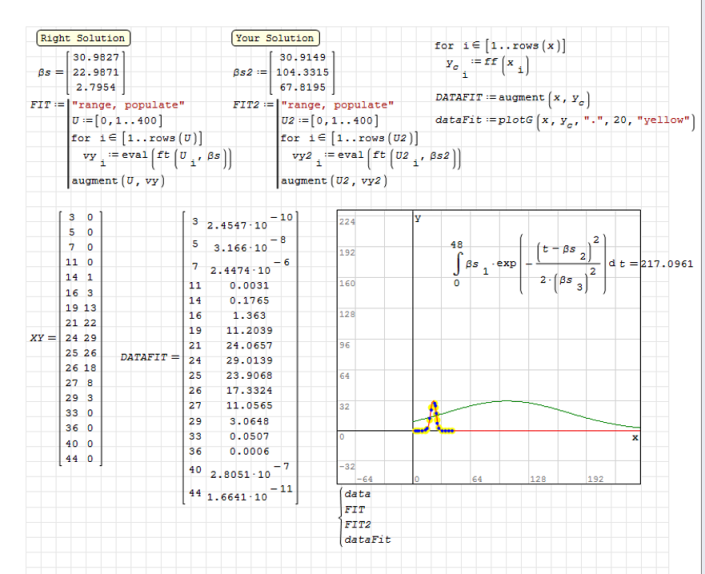Screen dimensions: 705x574
Task: Click the "FIT2" entry below the plot
Action: pos(358,524)
